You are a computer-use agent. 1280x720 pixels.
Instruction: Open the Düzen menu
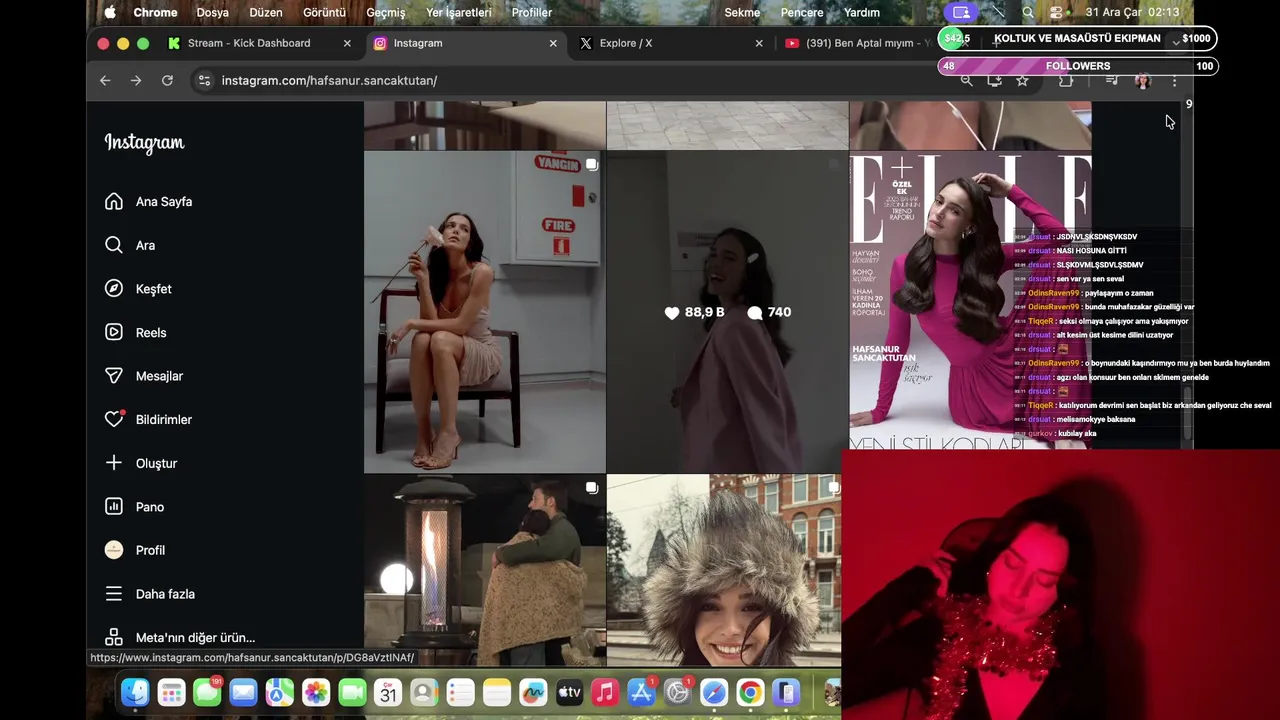266,12
